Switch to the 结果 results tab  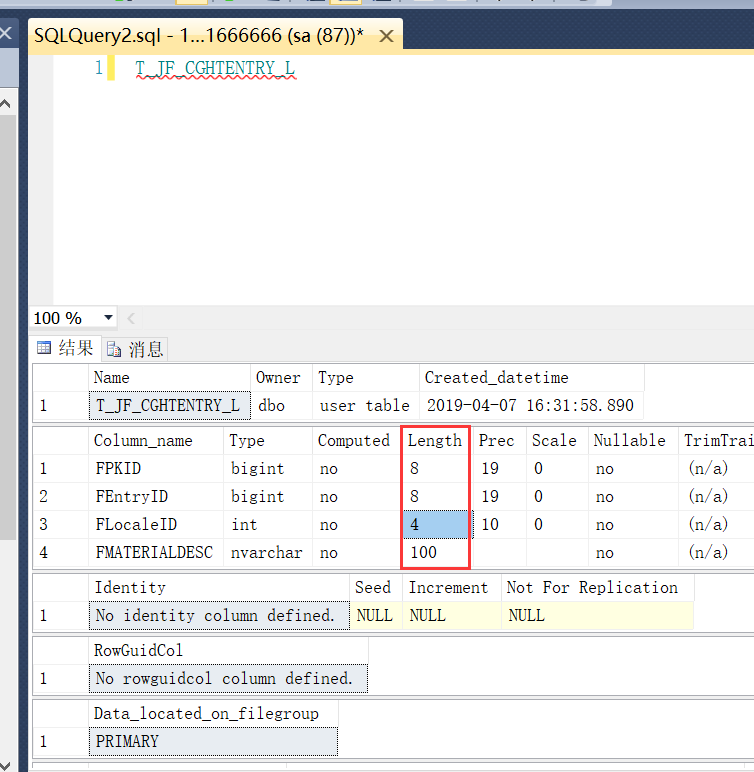point(66,349)
